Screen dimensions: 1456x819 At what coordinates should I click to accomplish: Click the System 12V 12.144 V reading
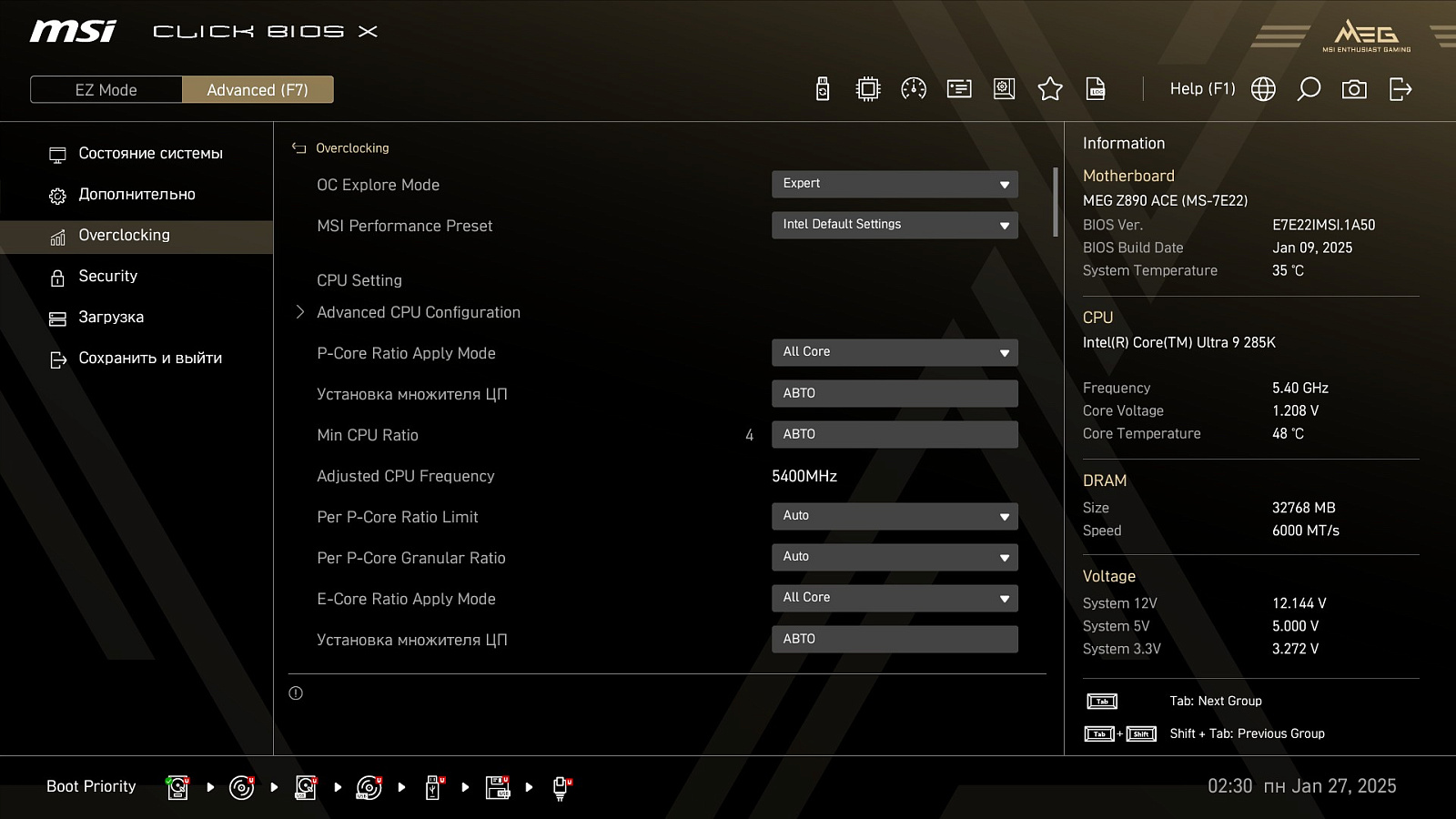[1299, 603]
